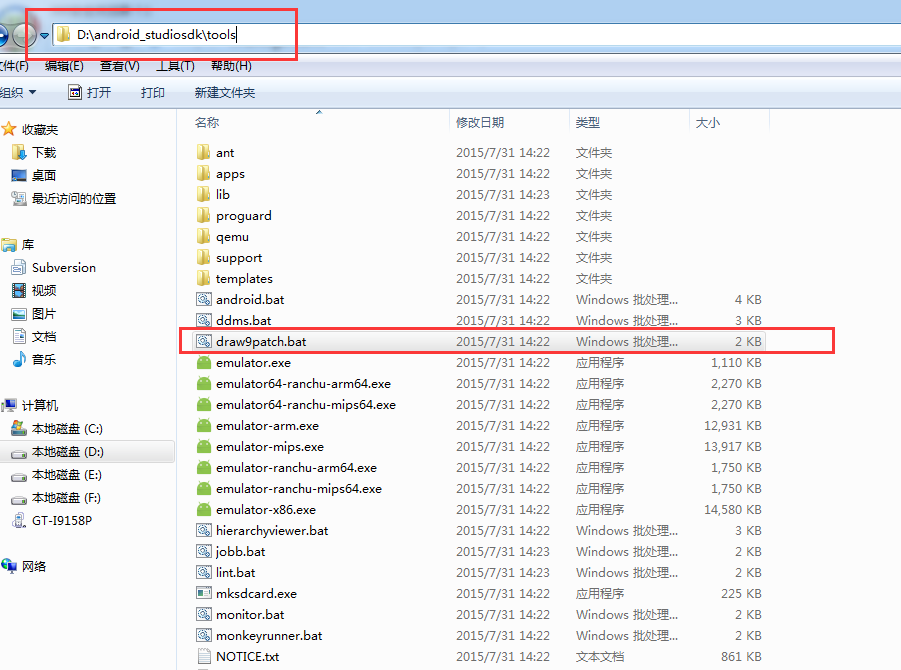Click the 计算机 computer icon
Screen dimensions: 901x670
coord(9,405)
